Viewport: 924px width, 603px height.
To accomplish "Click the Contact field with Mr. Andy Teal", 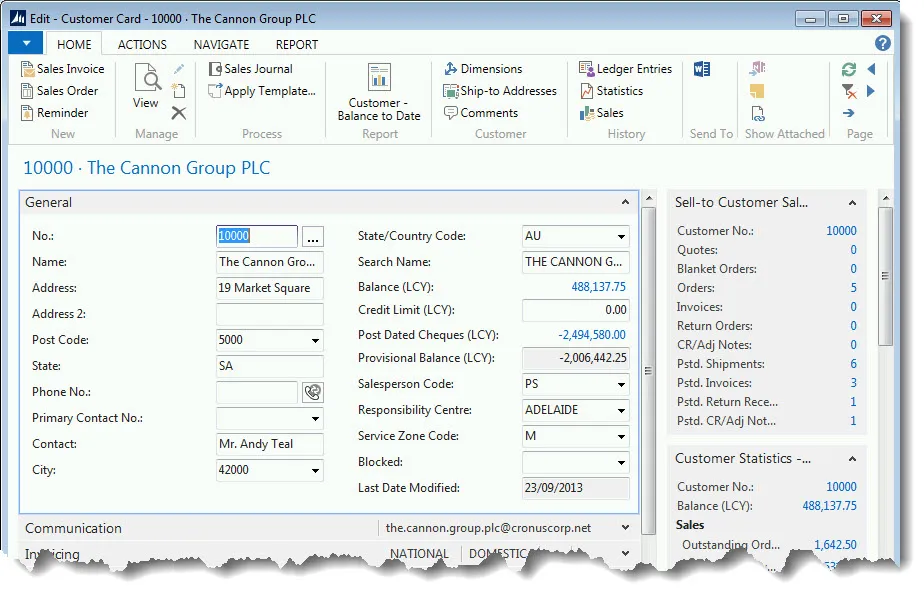I will click(269, 444).
